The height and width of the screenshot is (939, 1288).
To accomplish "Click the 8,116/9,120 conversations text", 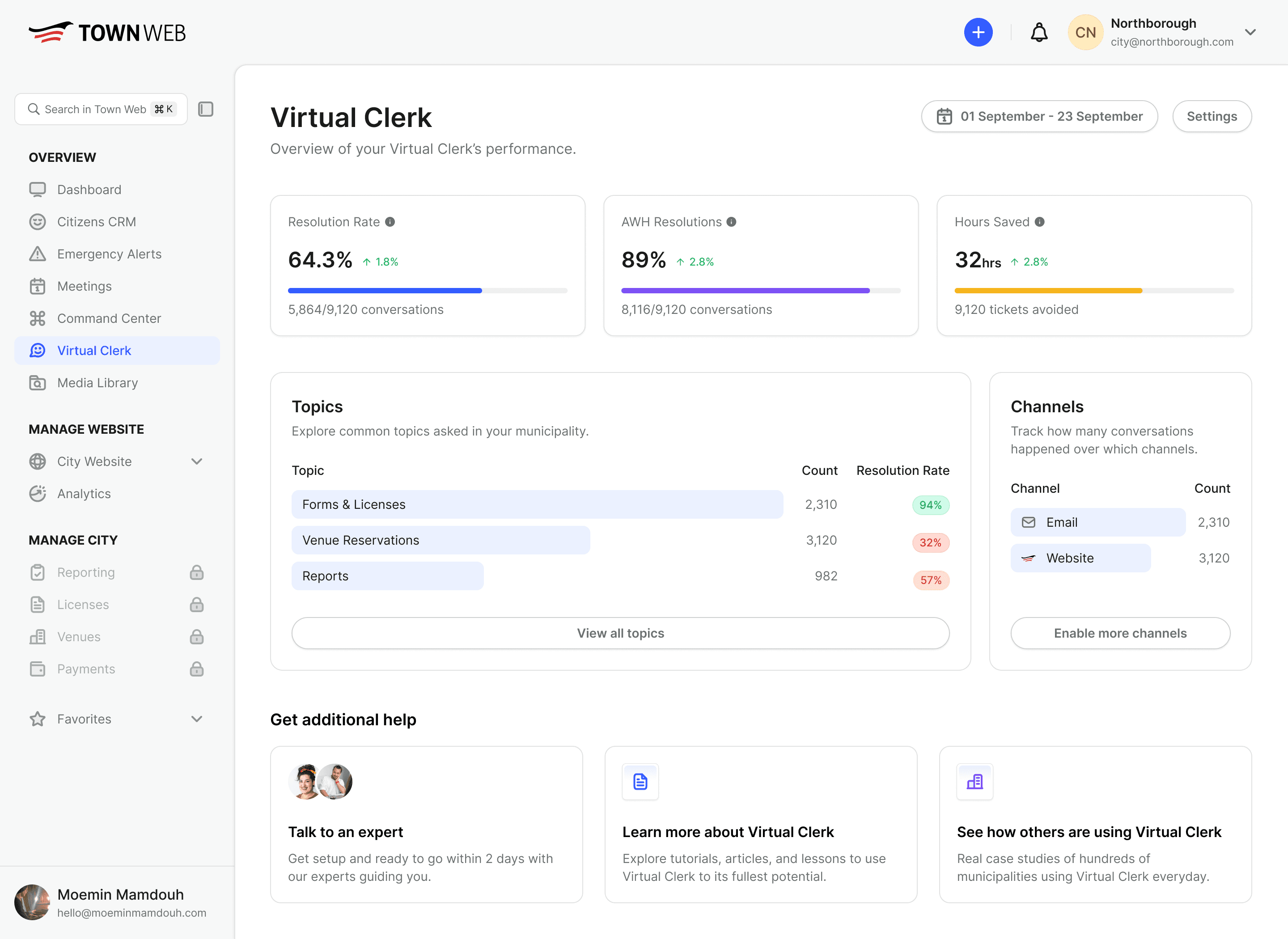I will [x=696, y=310].
